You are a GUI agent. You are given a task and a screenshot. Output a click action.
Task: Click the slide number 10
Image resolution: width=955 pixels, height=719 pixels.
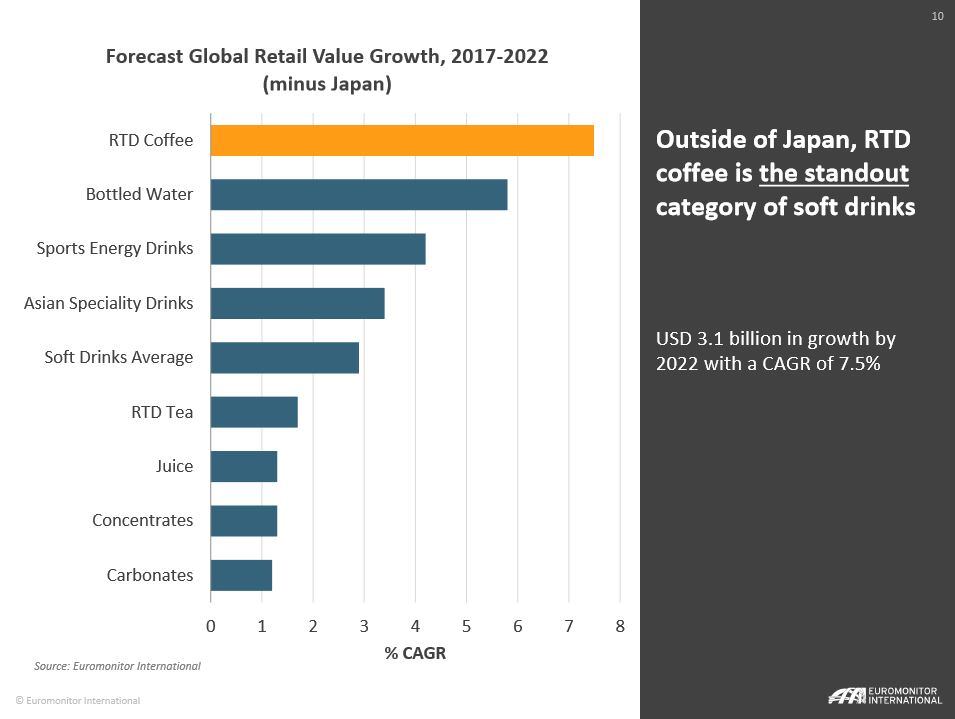pos(937,15)
